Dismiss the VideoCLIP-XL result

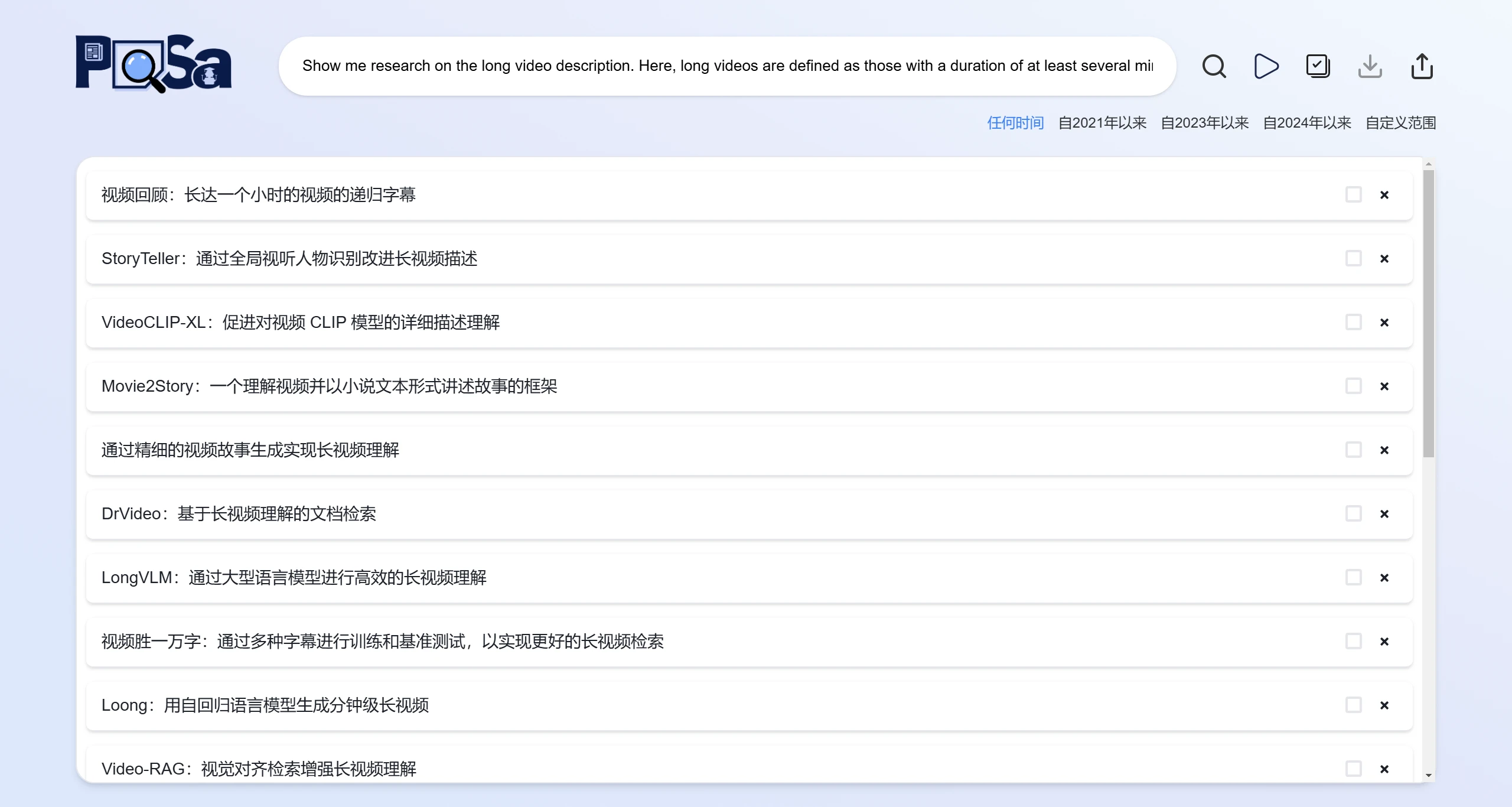1384,322
